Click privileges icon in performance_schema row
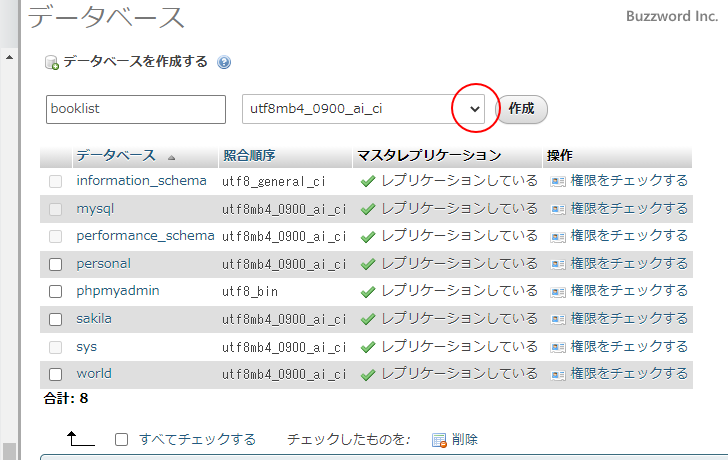 point(558,237)
